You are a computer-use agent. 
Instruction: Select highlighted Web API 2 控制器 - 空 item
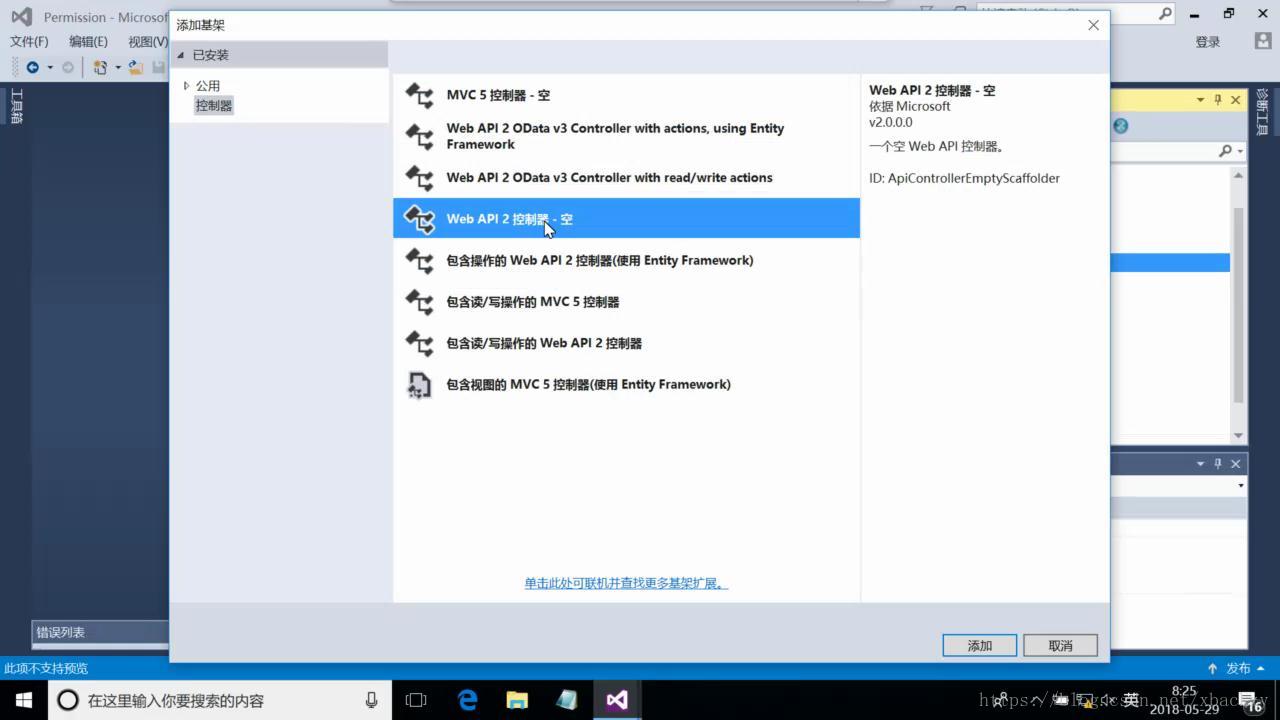pos(626,218)
